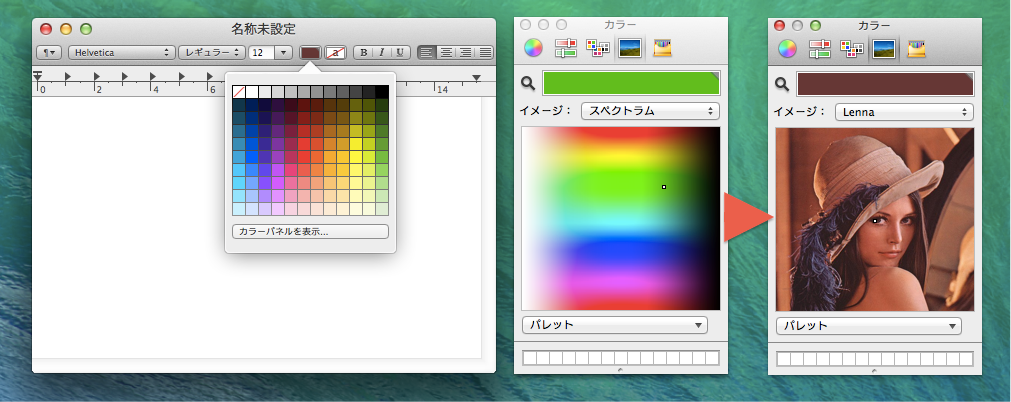Click the 名称未設定 window title
Image resolution: width=1011 pixels, height=402 pixels.
263,28
